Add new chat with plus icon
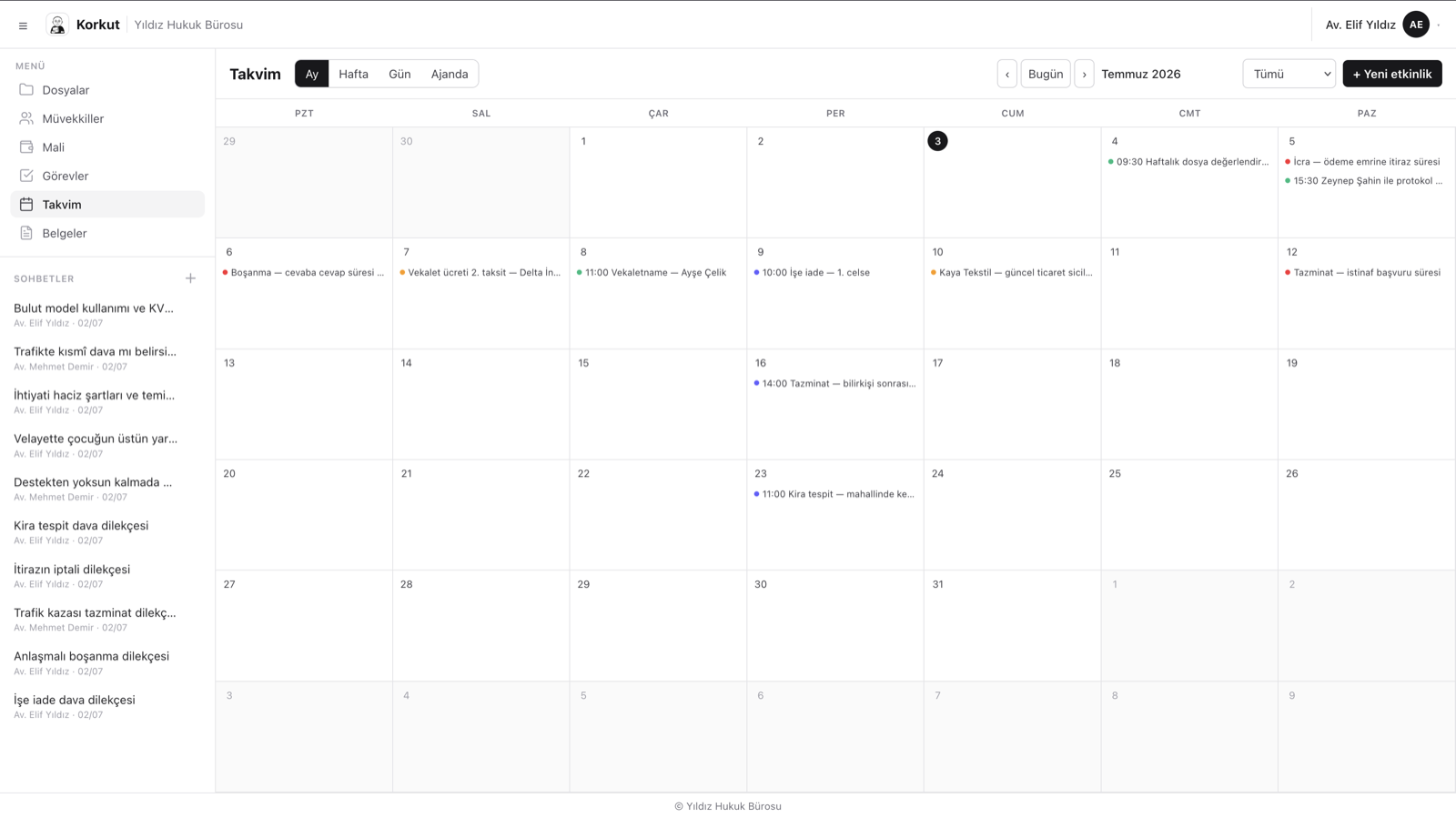Viewport: 1456px width, 818px height. tap(190, 278)
